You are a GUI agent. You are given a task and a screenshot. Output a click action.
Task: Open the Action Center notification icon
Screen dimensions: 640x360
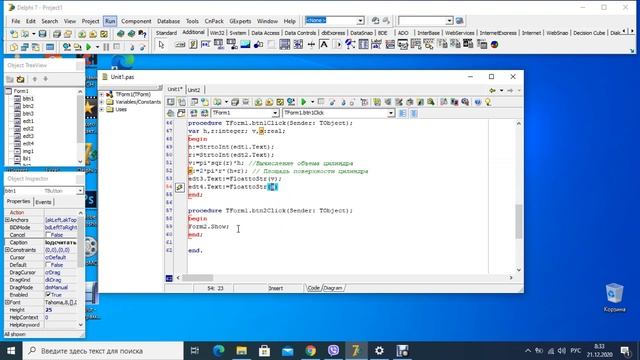click(x=625, y=351)
